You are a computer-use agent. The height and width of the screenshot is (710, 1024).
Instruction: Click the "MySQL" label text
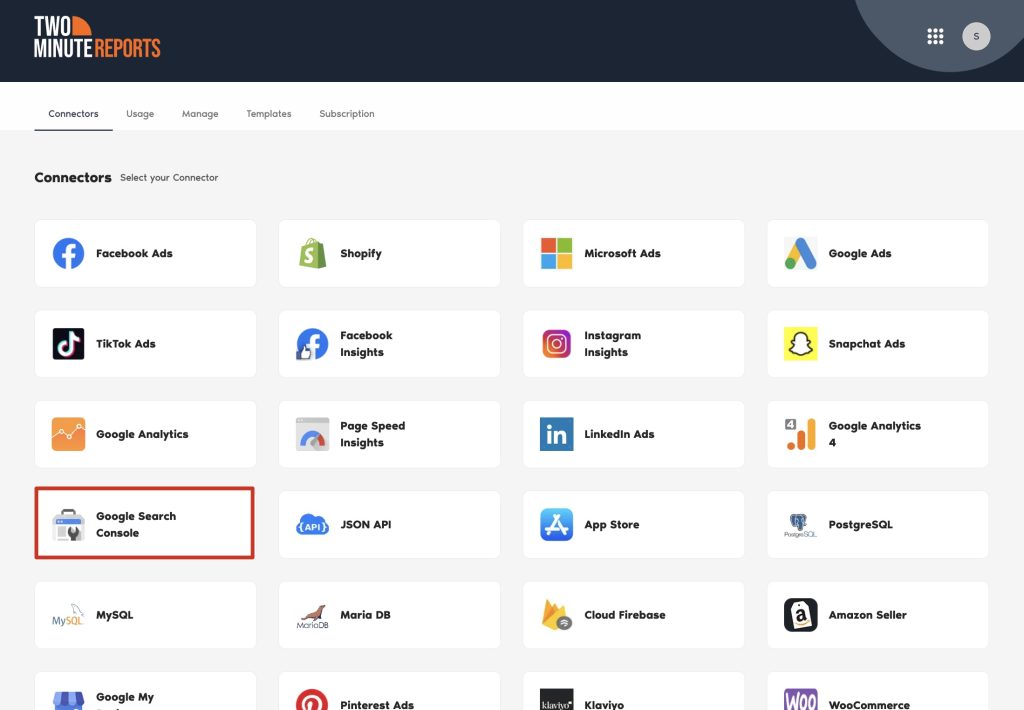click(115, 615)
